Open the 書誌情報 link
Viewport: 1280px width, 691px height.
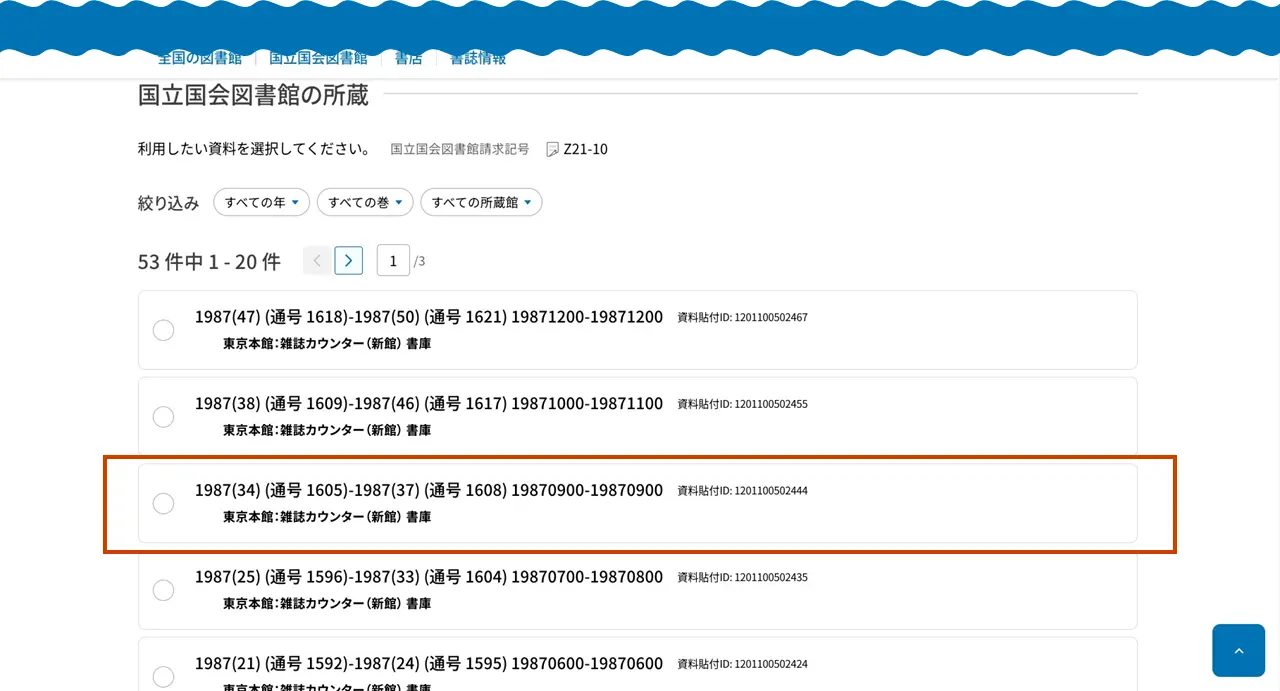477,58
